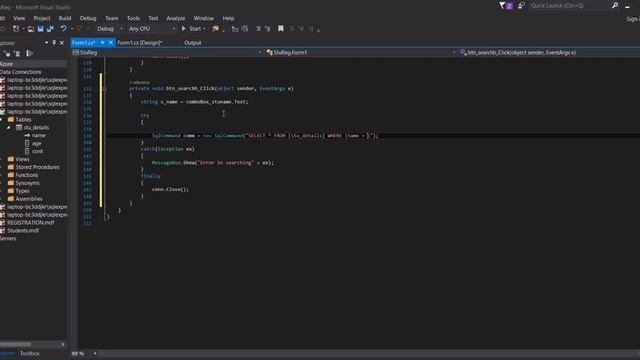Image resolution: width=640 pixels, height=360 pixels.
Task: Close the Server Explorer panel
Action: [x=62, y=42]
